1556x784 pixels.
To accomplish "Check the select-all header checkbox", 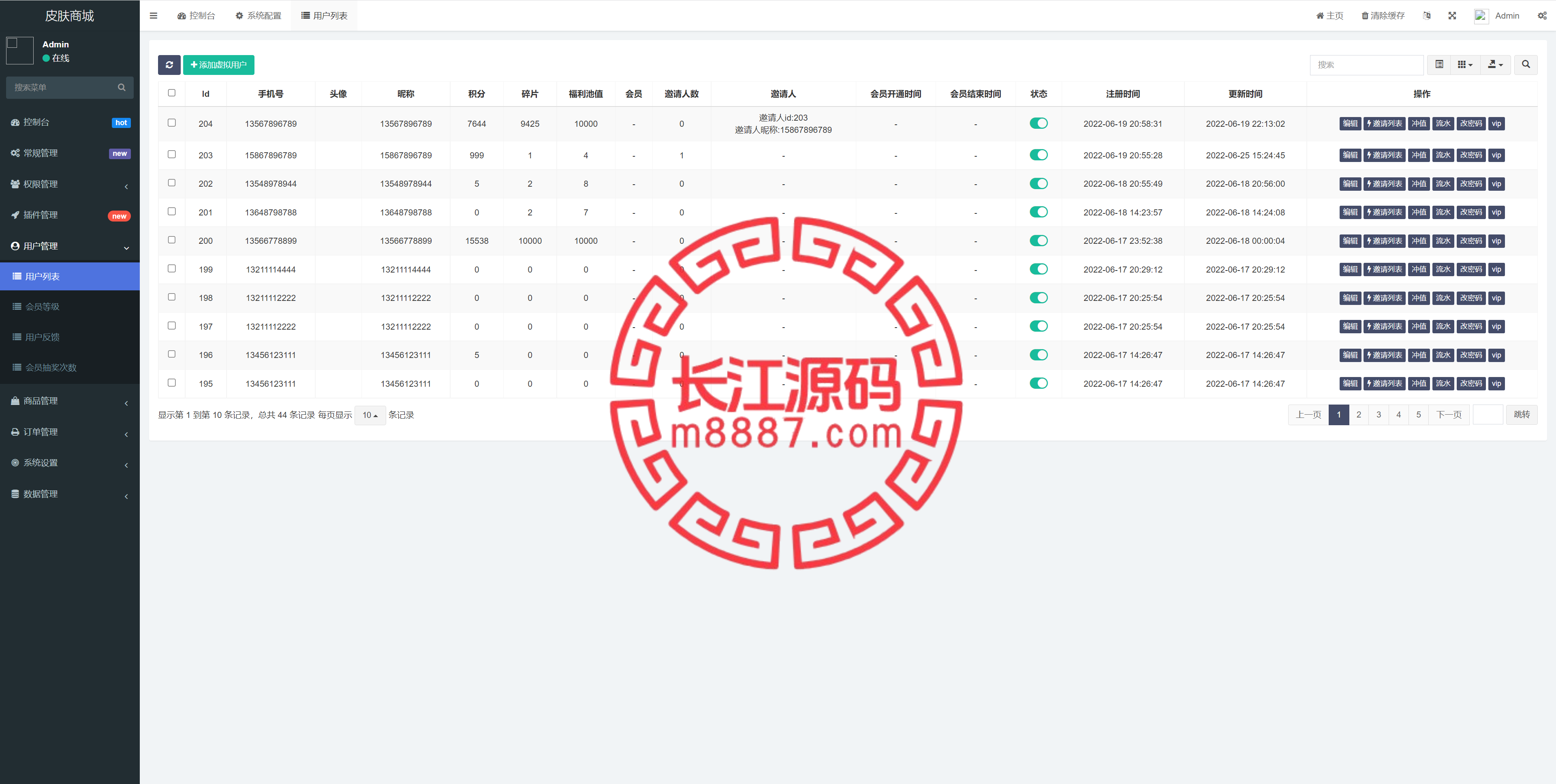I will (171, 93).
